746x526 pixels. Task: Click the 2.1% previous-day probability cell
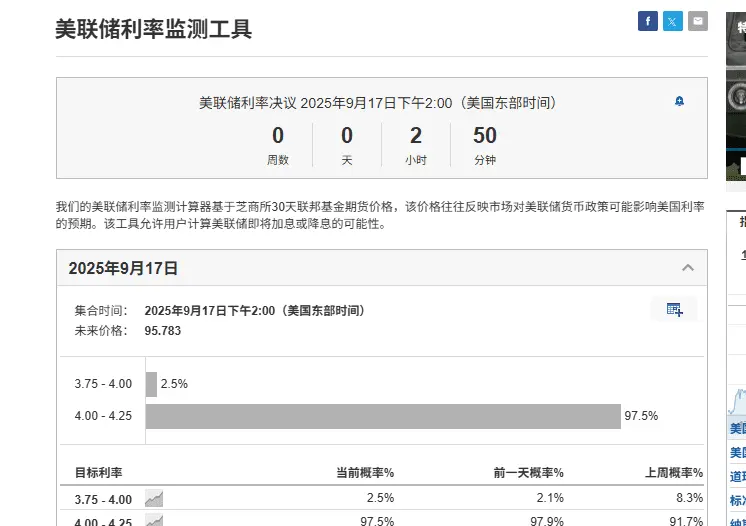pyautogui.click(x=550, y=498)
